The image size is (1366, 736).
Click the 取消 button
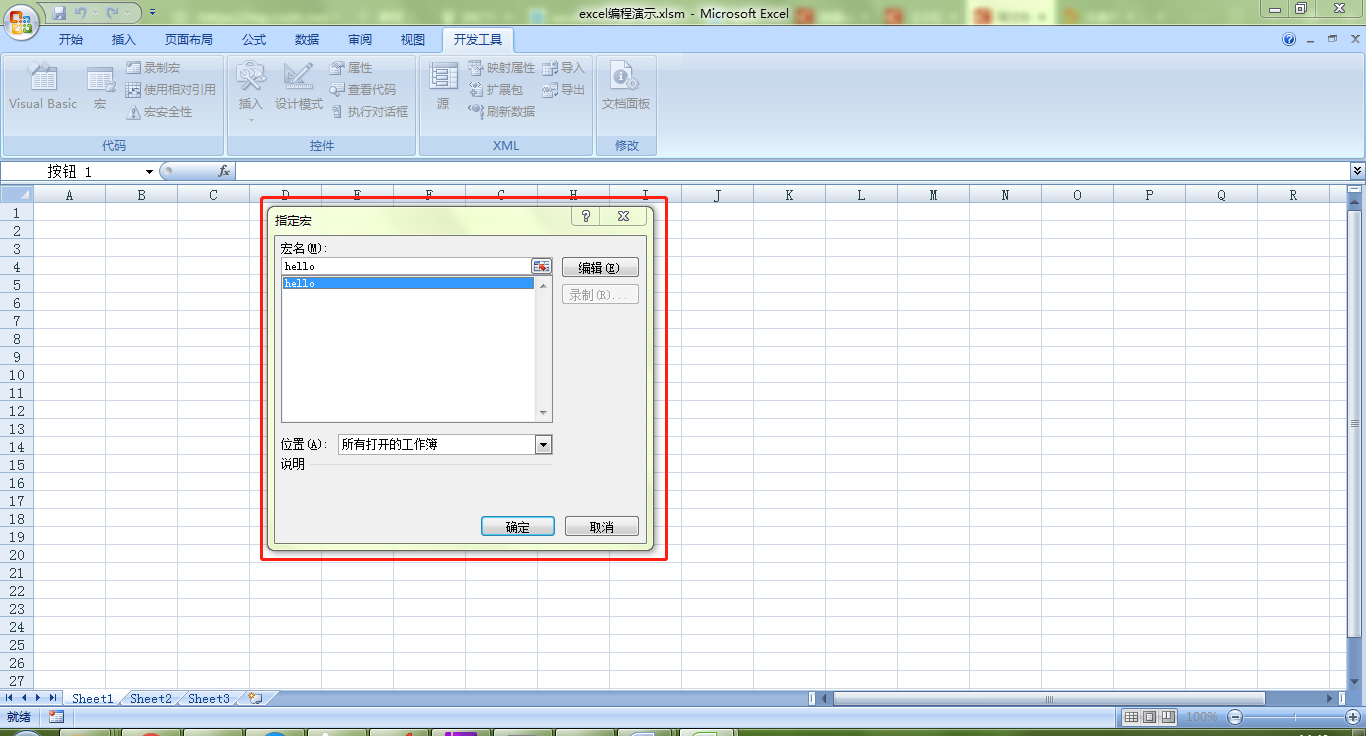click(602, 527)
